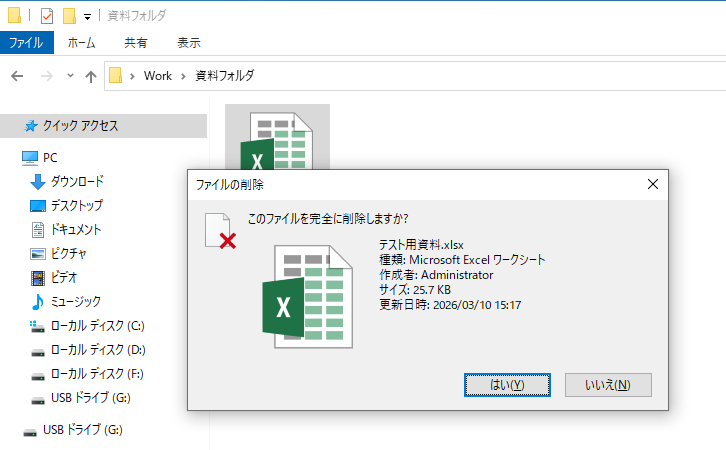Open ミュージック in navigation pane
The height and width of the screenshot is (450, 726).
point(75,301)
